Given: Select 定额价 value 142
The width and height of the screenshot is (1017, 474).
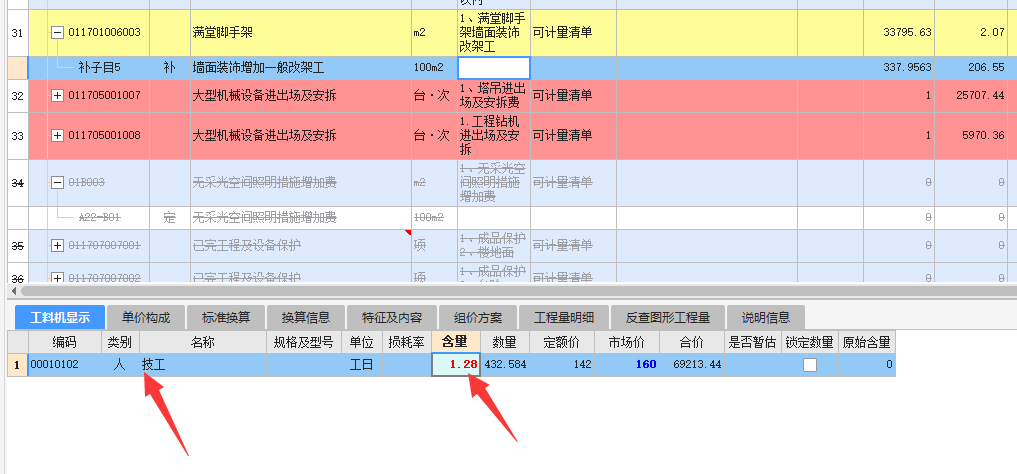Looking at the screenshot, I should [562, 364].
